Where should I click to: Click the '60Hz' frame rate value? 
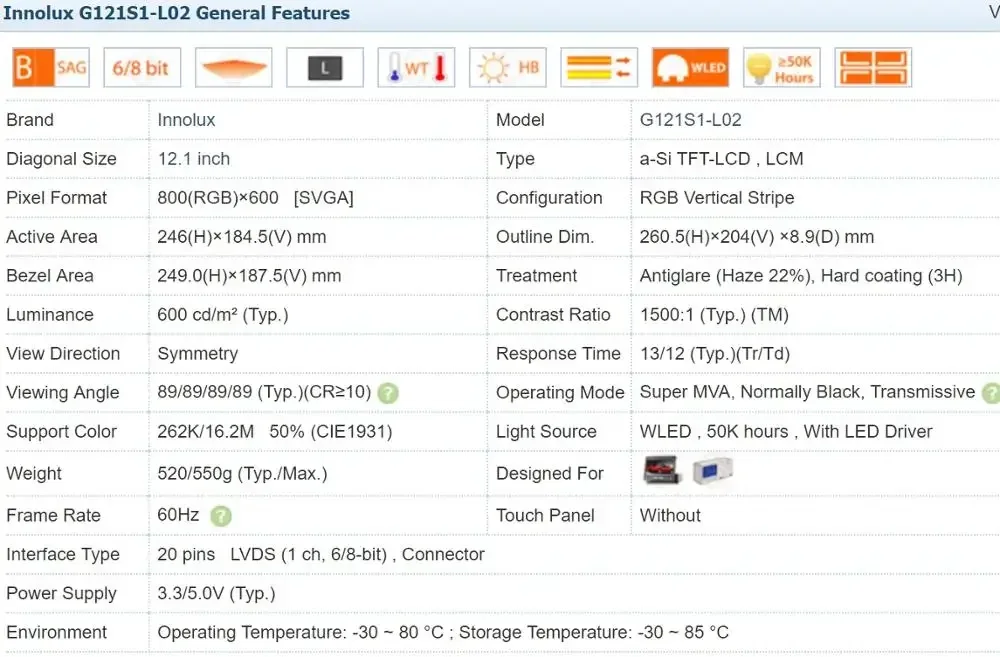[x=178, y=514]
